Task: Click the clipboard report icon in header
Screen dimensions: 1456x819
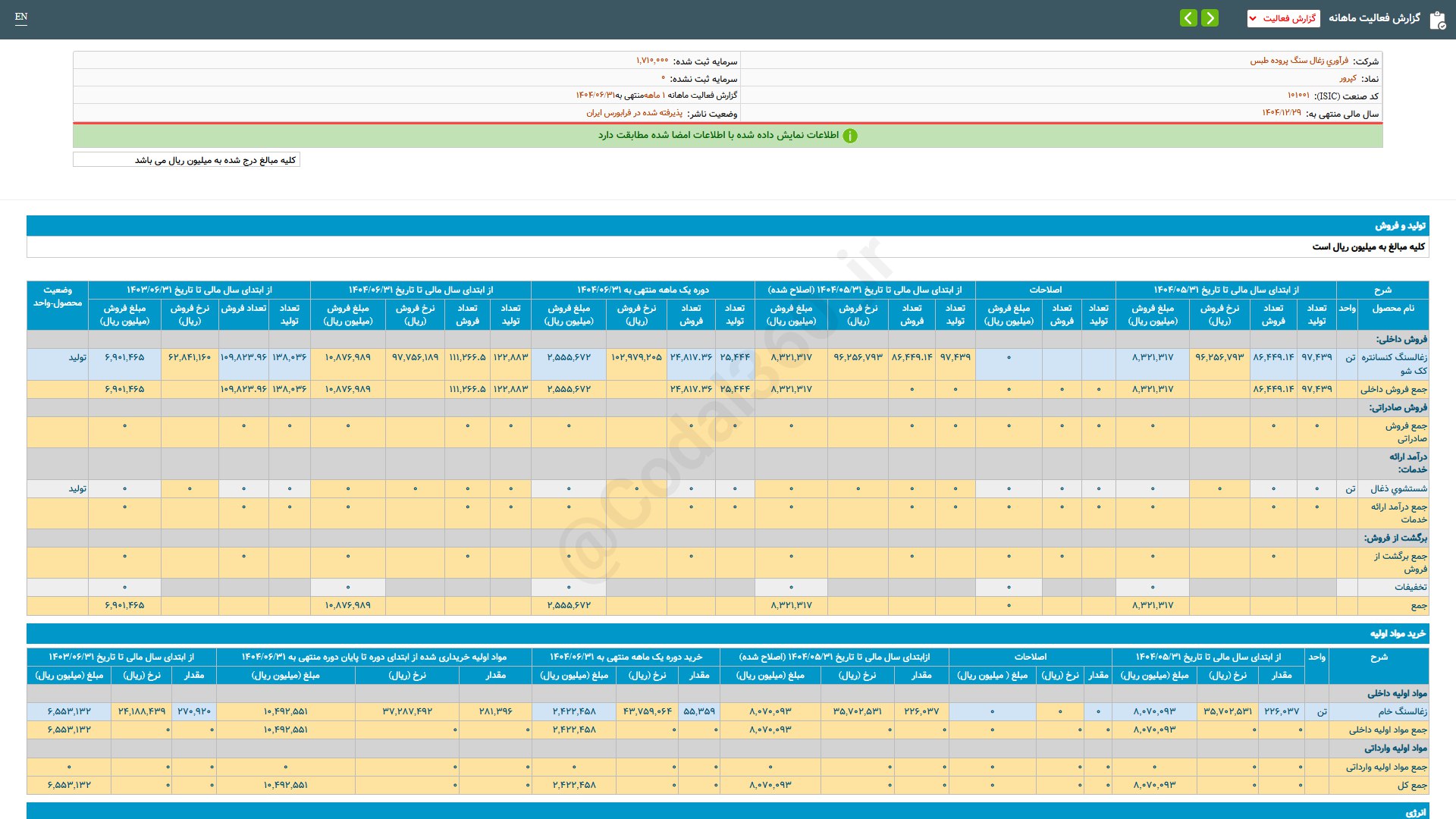Action: [x=1437, y=20]
